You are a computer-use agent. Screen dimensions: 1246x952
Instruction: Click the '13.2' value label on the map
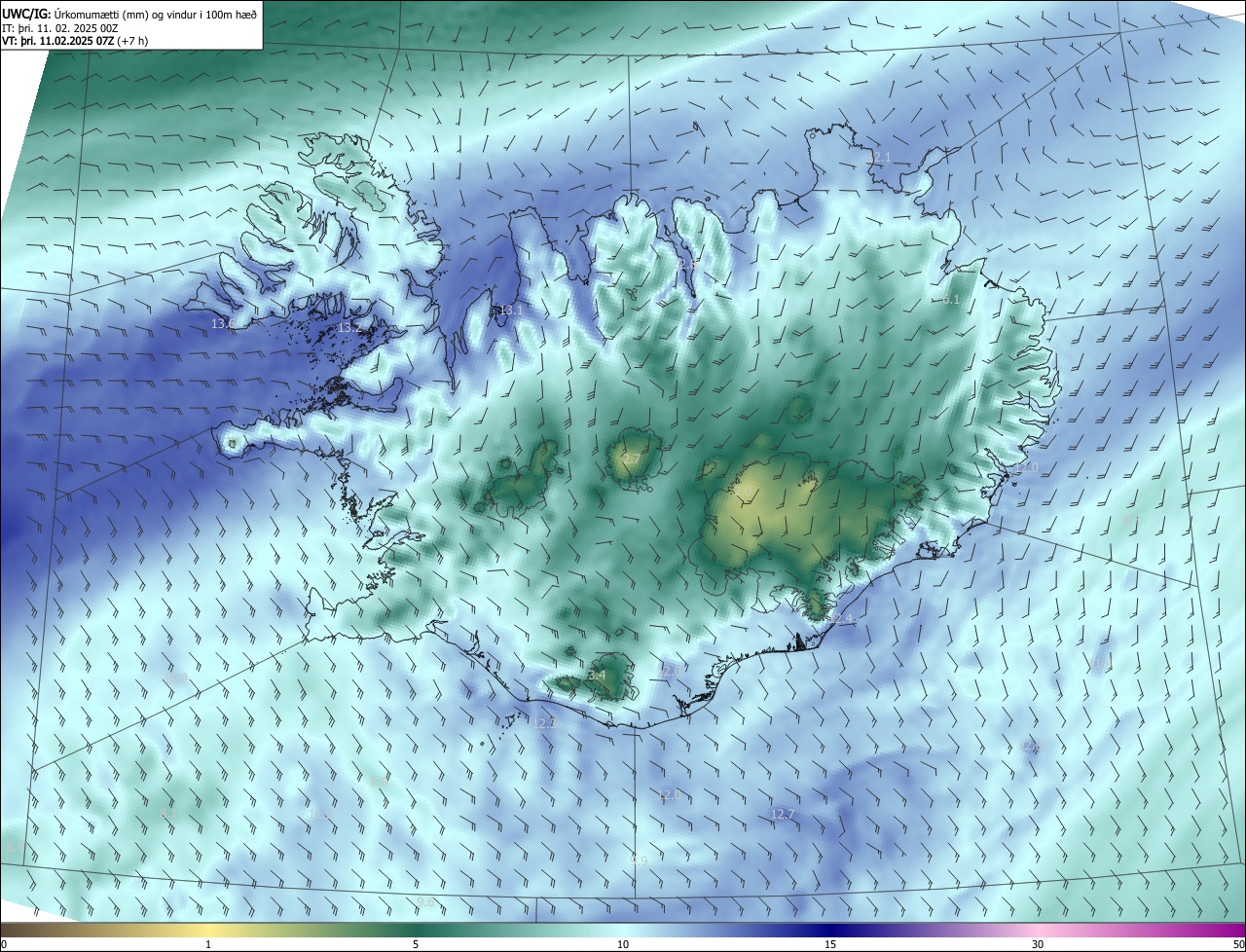coord(349,328)
